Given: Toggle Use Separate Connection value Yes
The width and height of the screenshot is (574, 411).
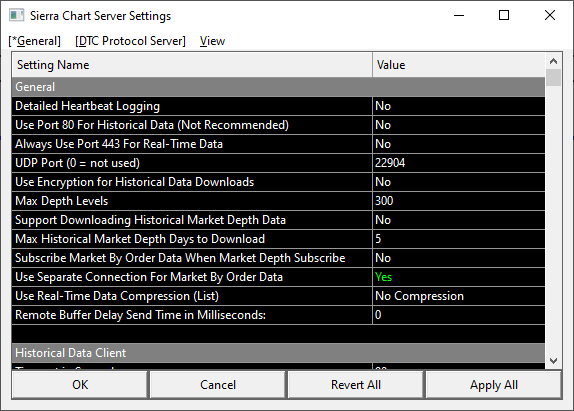Looking at the screenshot, I should (459, 277).
